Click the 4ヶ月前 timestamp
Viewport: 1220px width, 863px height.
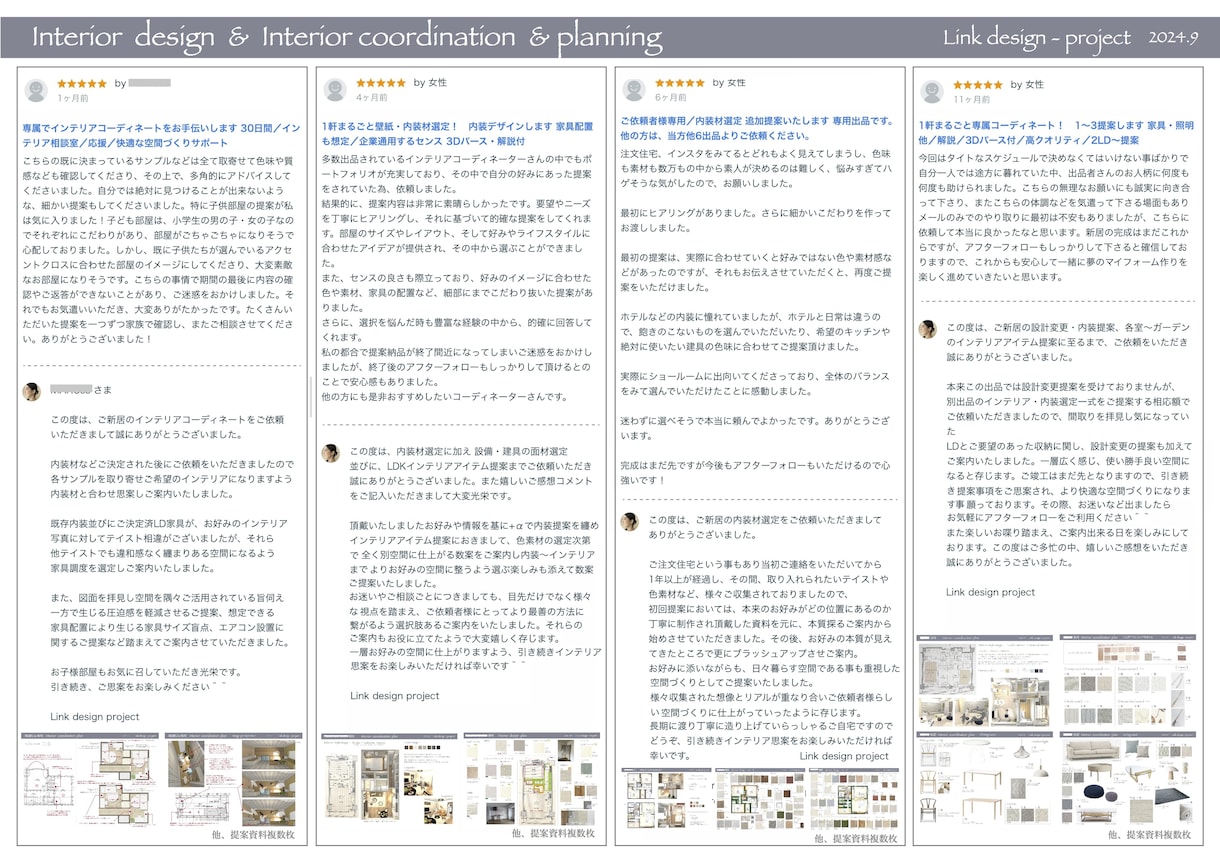(371, 99)
